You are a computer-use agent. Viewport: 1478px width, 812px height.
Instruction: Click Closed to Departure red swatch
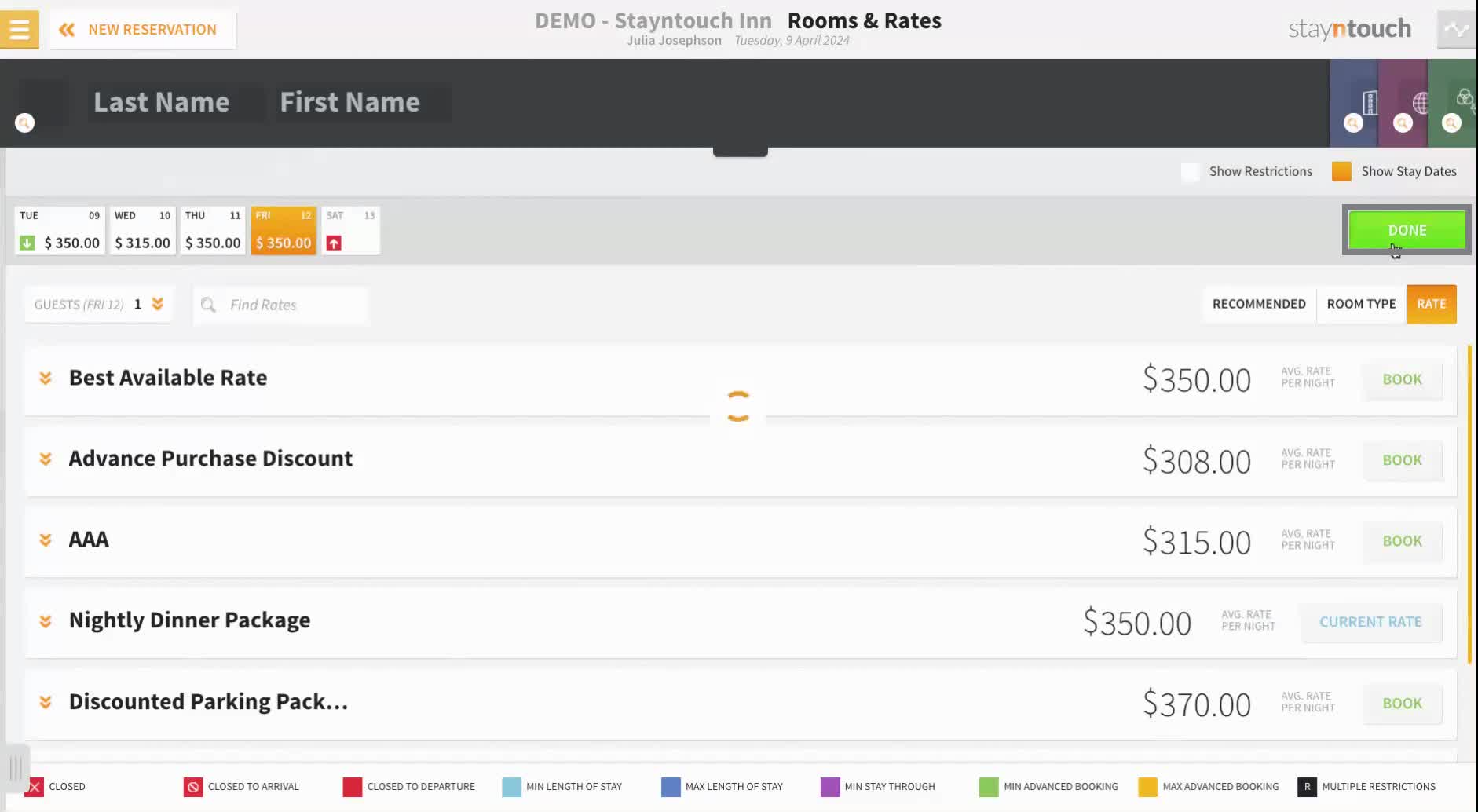353,787
